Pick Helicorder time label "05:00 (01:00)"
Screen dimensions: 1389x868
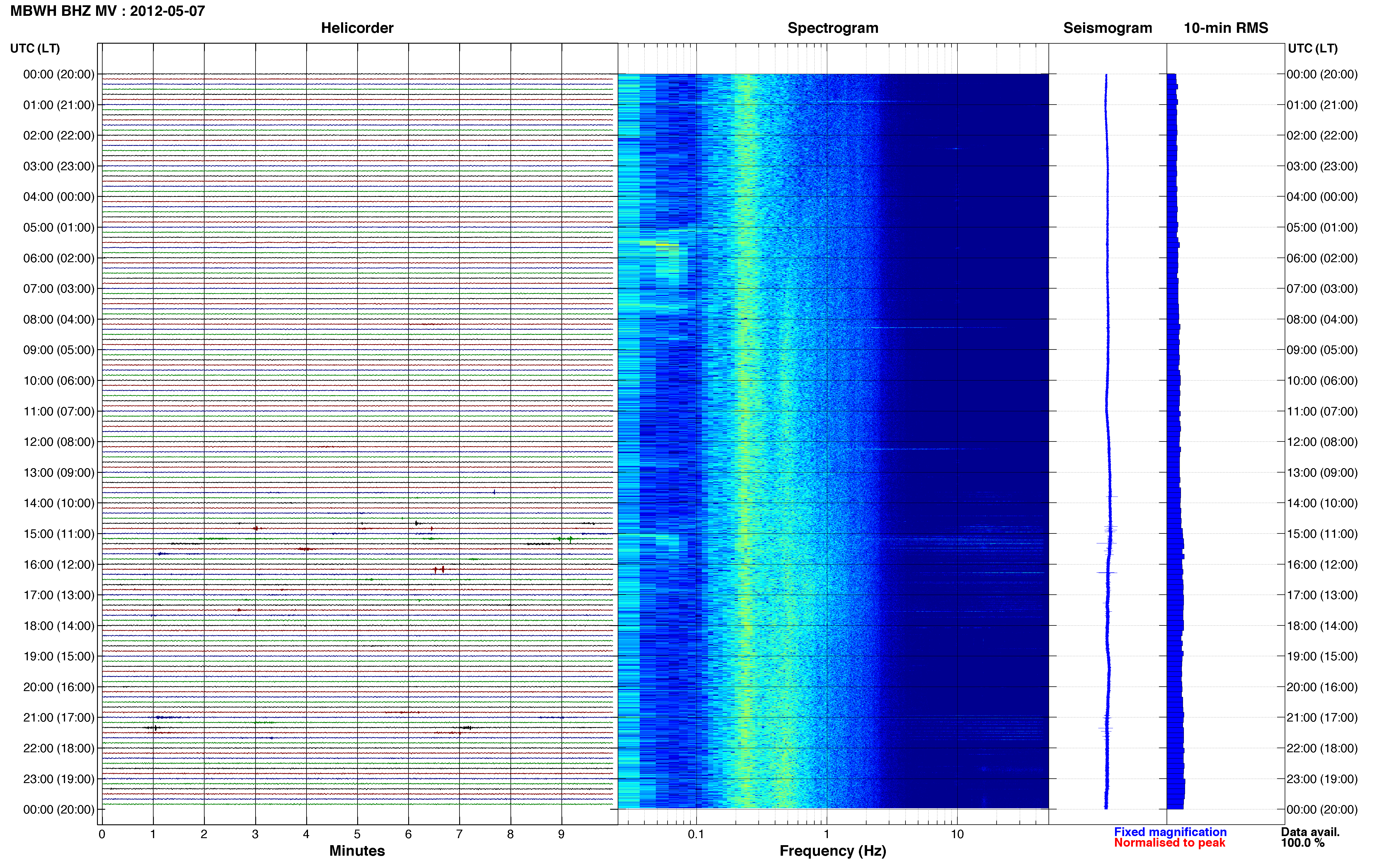[59, 227]
